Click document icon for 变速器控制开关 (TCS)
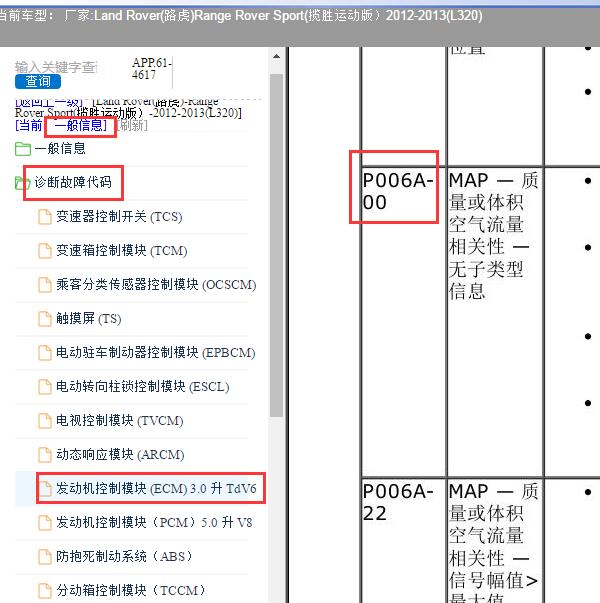The width and height of the screenshot is (600, 603). point(45,217)
